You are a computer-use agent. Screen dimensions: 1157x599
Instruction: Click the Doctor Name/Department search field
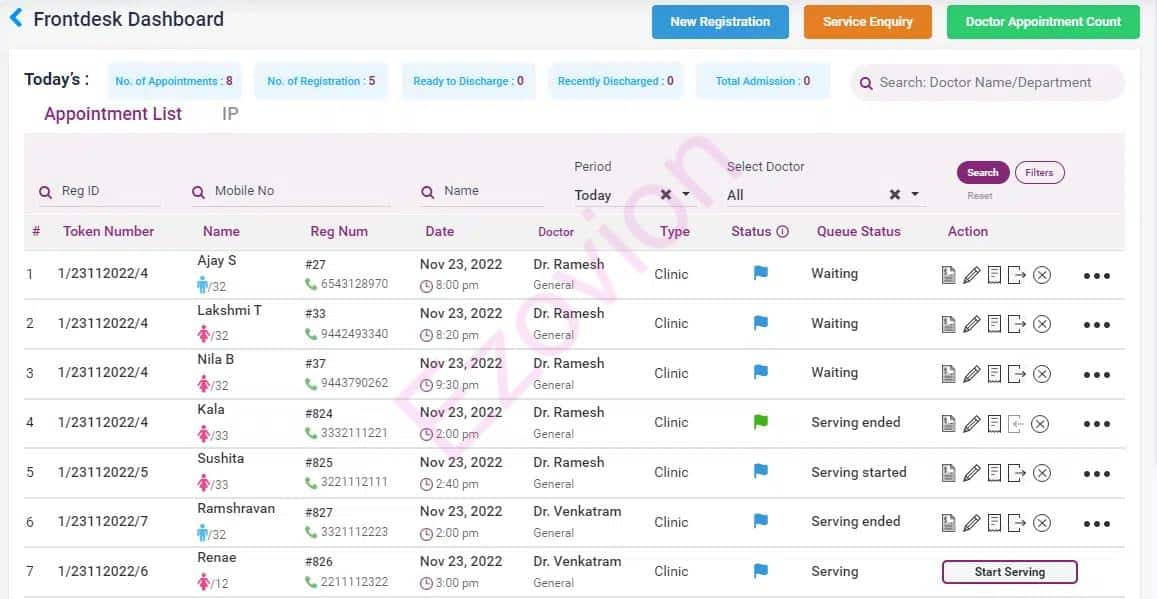coord(995,83)
